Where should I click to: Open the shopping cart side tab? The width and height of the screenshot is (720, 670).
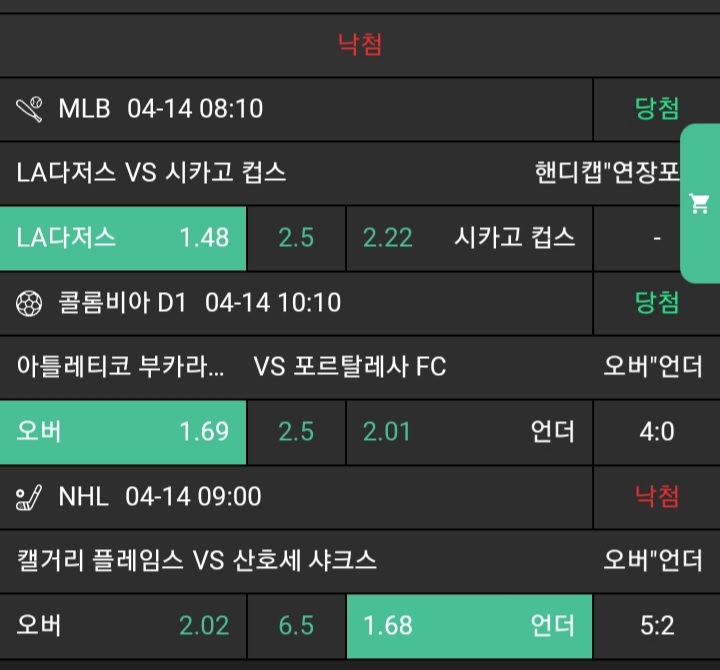point(700,204)
